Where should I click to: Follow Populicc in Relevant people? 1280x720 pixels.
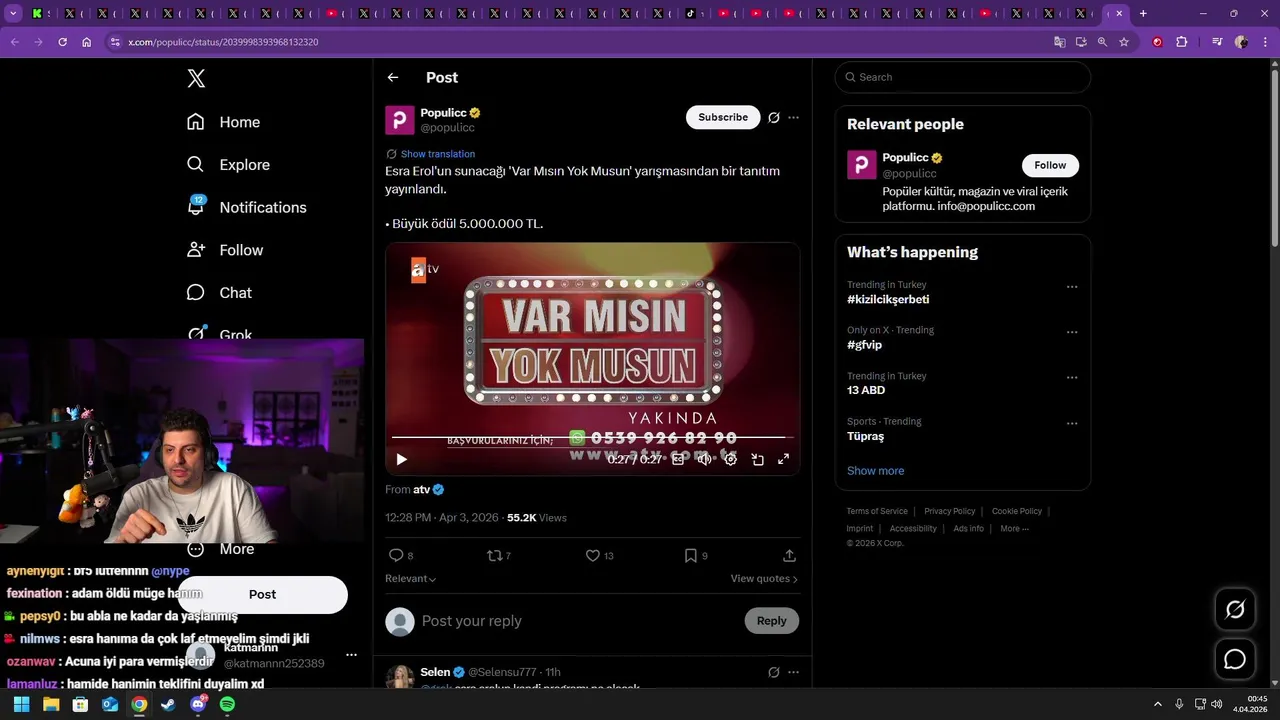click(x=1050, y=165)
